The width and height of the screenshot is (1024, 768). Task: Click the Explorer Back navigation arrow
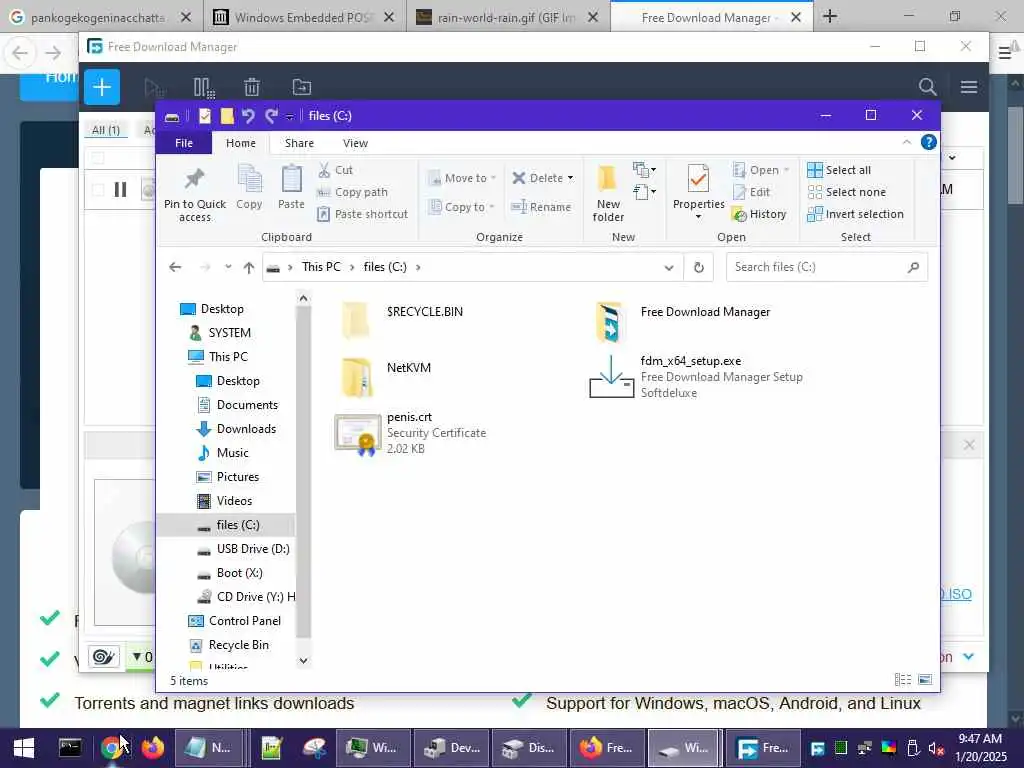tap(175, 267)
